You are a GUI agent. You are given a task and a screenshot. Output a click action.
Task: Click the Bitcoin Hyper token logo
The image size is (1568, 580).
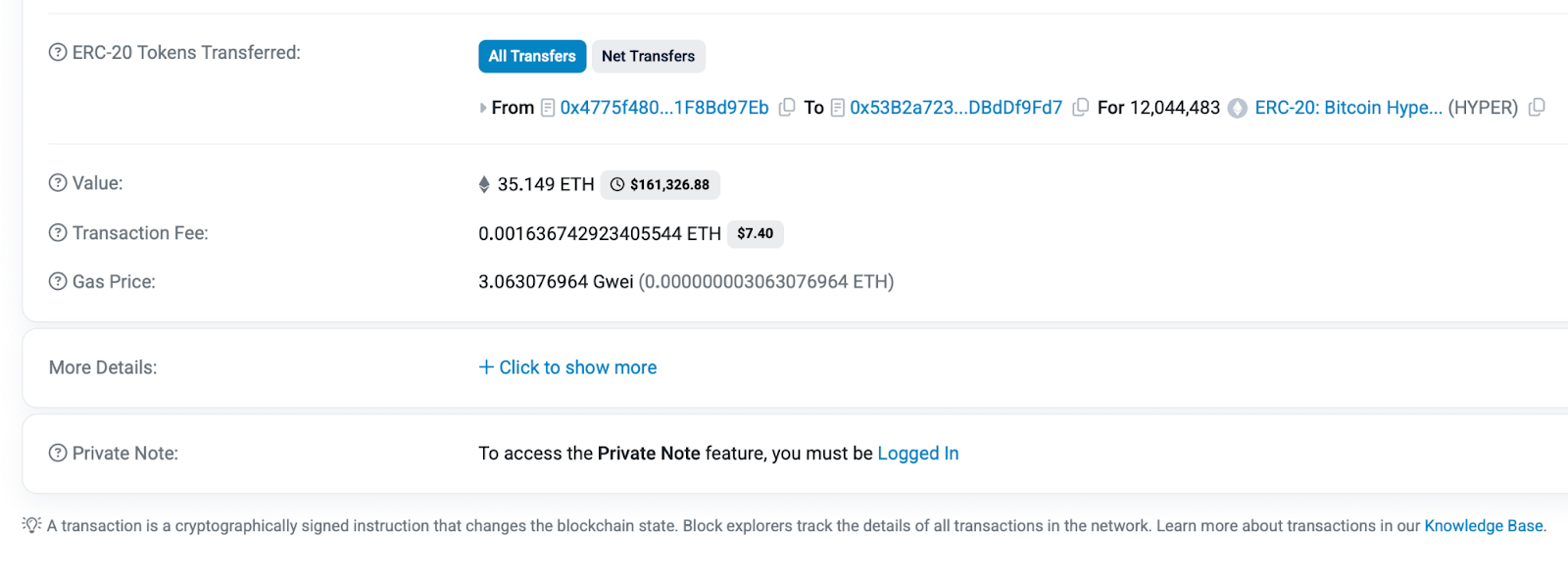[x=1239, y=108]
